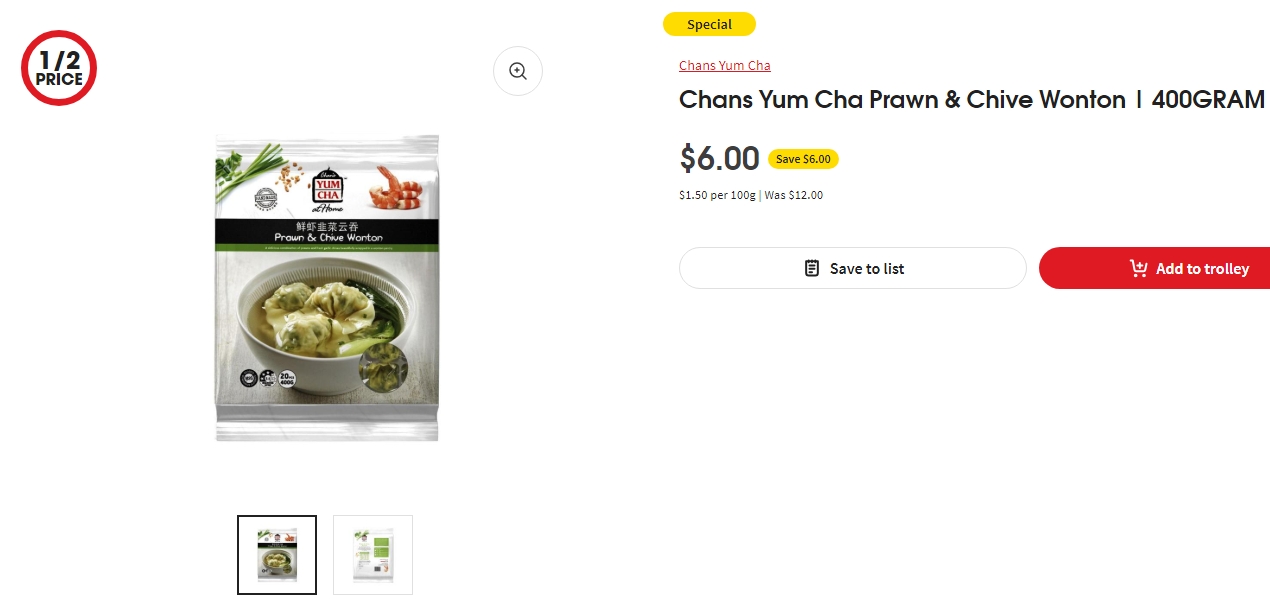Screen dimensions: 1270x616
Task: Click the black Prawn & Chive Wonton label on the pack
Action: 327,233
